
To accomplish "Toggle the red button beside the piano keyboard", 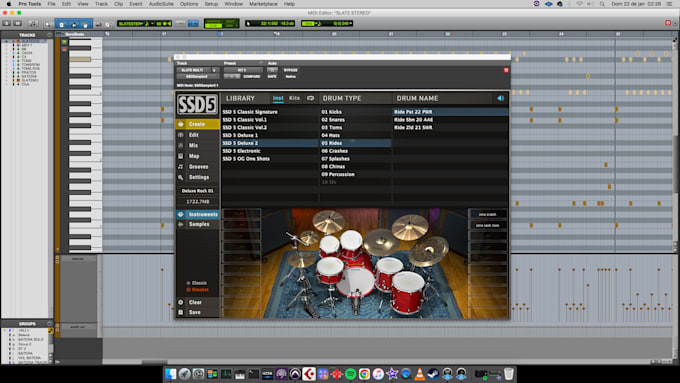I will [65, 49].
